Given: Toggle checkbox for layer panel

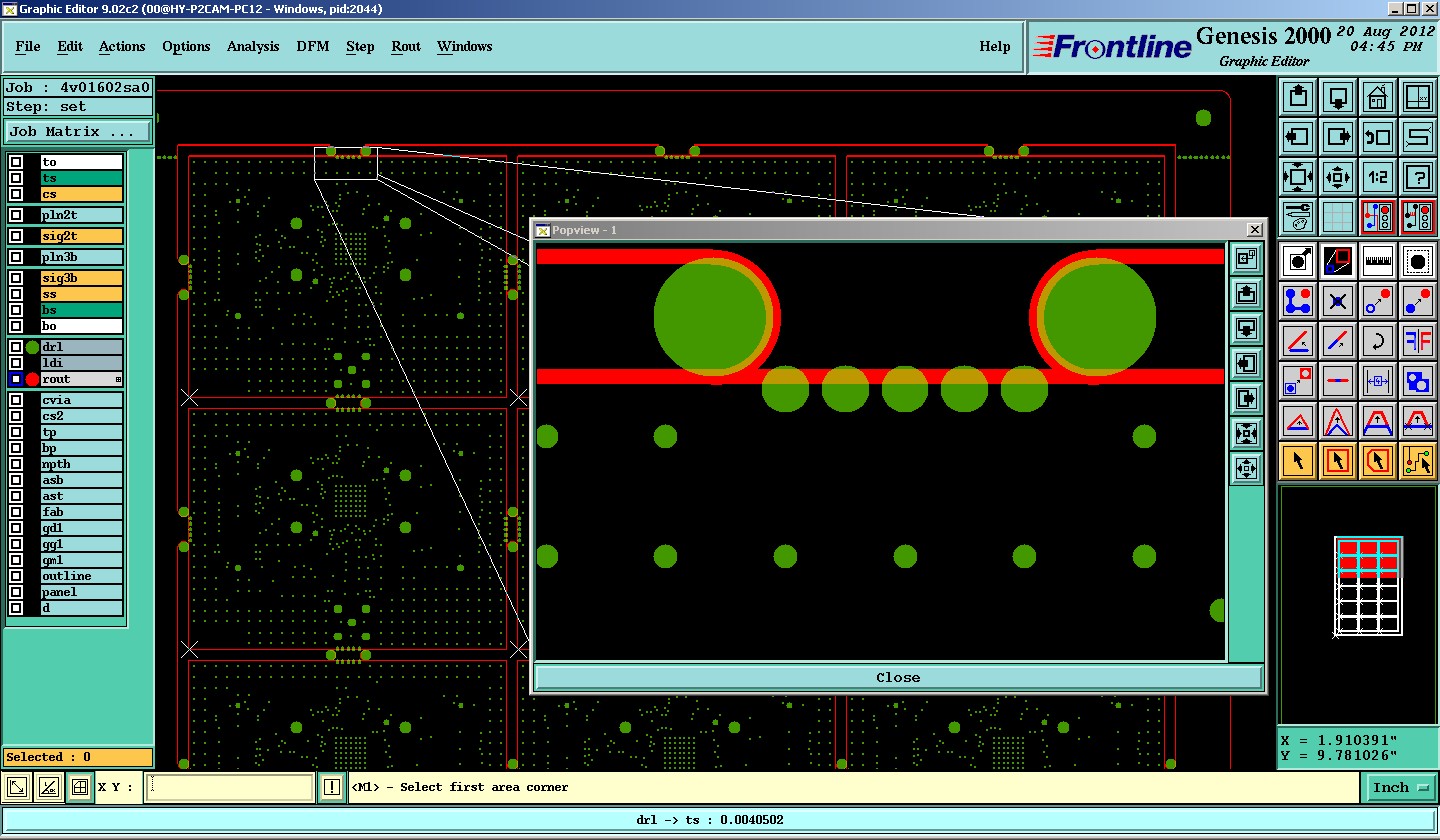Looking at the screenshot, I should click(x=16, y=592).
